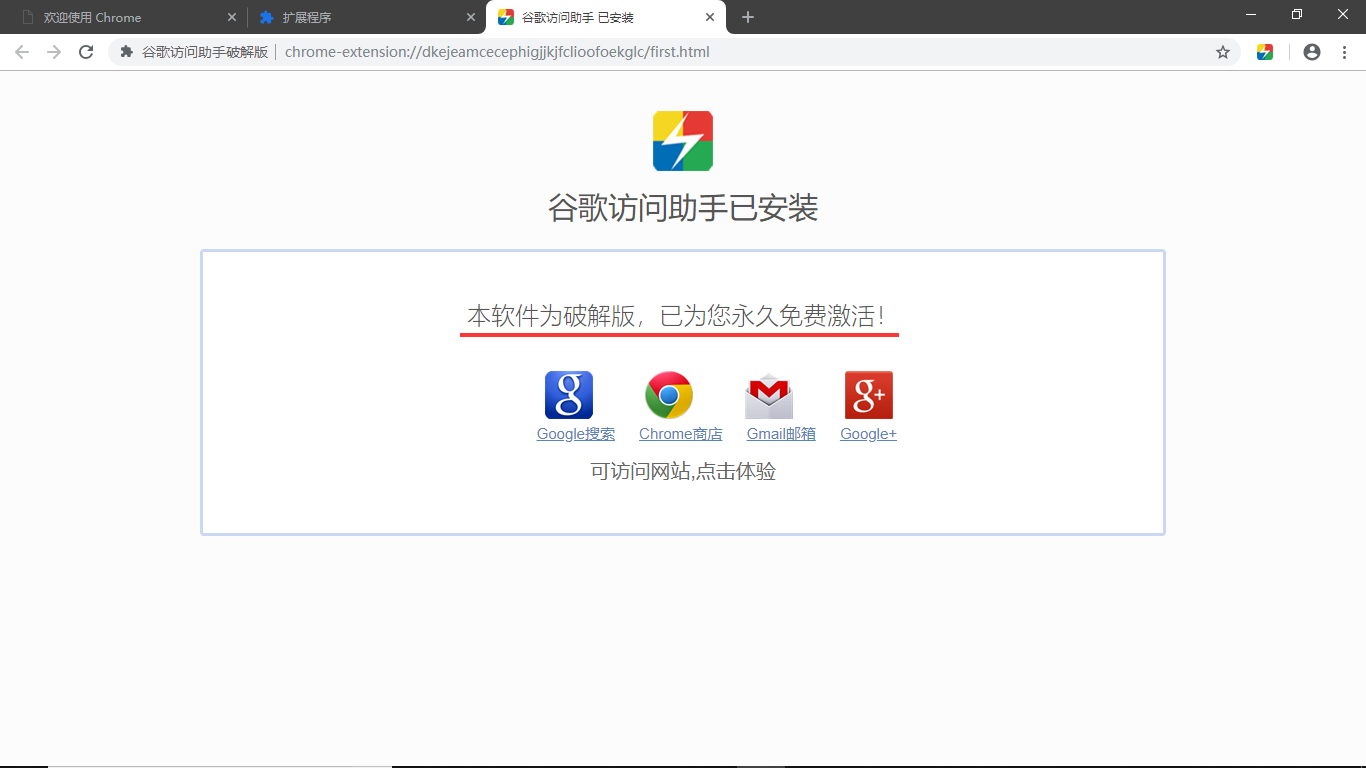Open the Chrome profile avatar icon
Screen dimensions: 1366x768
click(1312, 52)
